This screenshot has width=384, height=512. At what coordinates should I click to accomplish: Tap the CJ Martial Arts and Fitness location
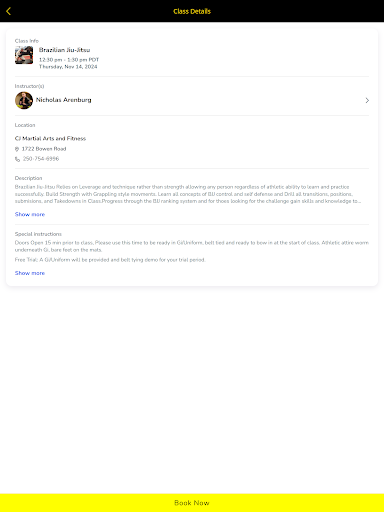50,138
